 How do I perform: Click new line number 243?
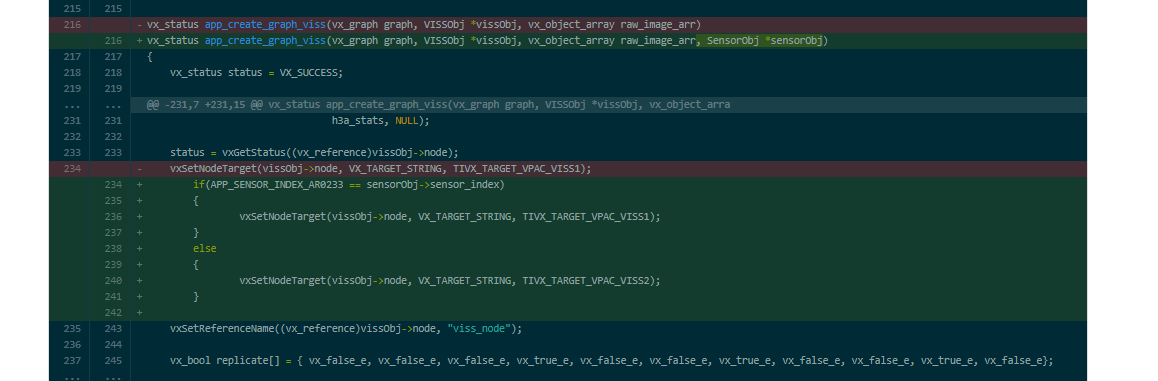(x=113, y=328)
